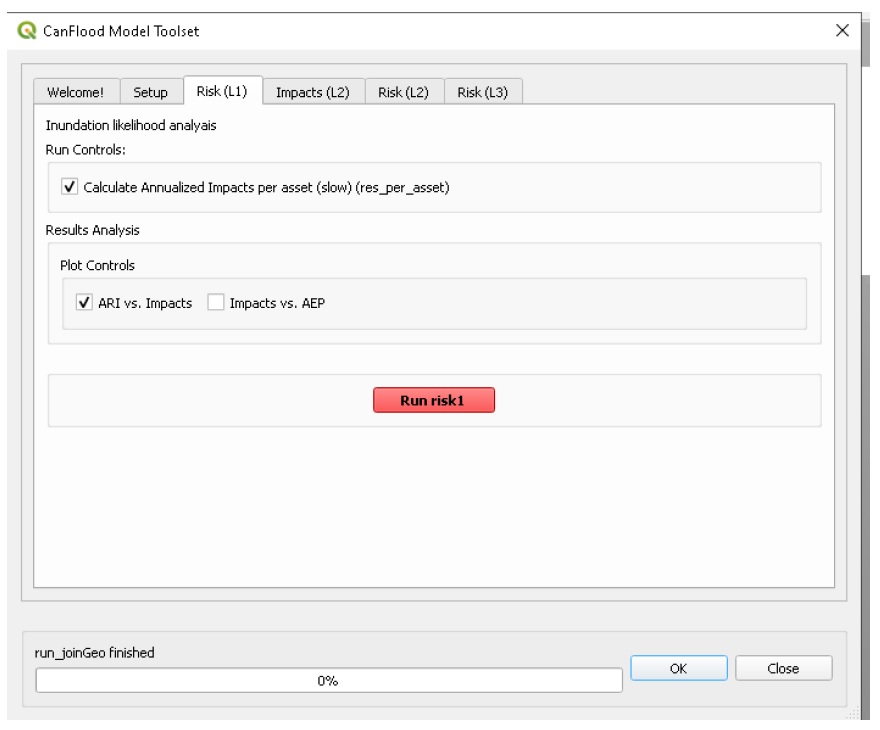Click the Close button at bottom
Viewport: 880px width, 730px height.
point(783,668)
